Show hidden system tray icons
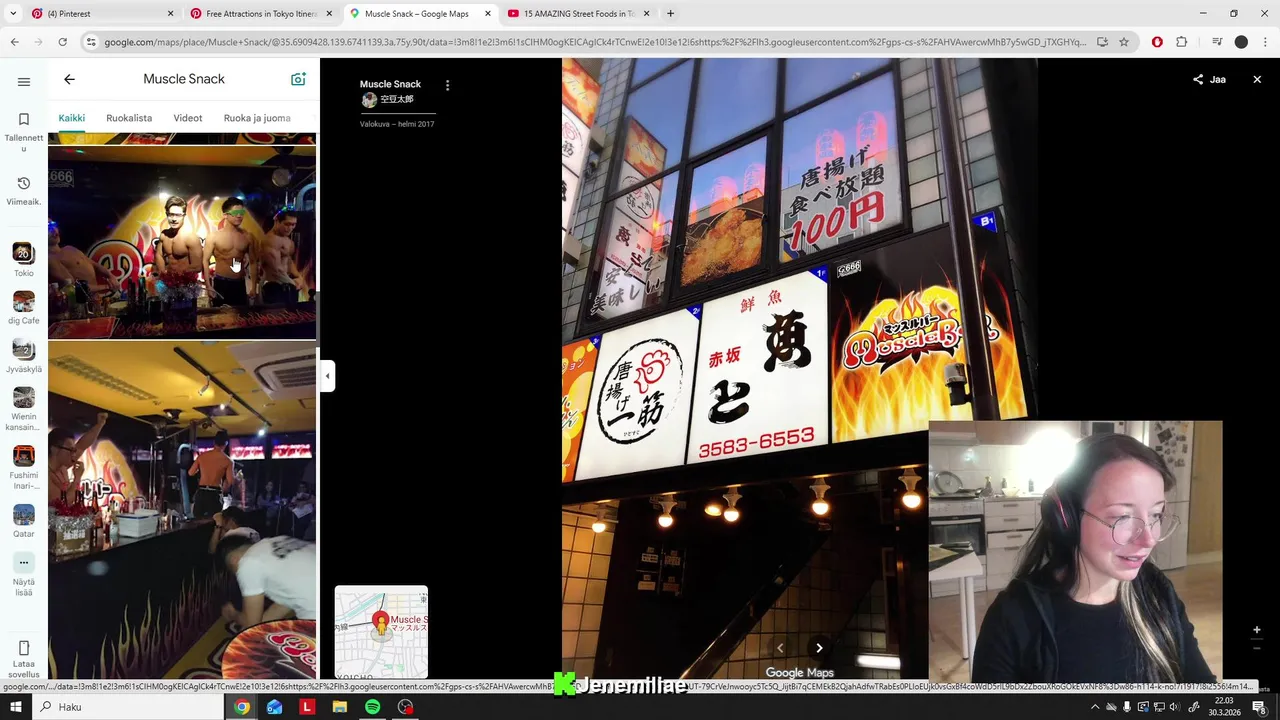Viewport: 1280px width, 720px height. [x=1094, y=707]
